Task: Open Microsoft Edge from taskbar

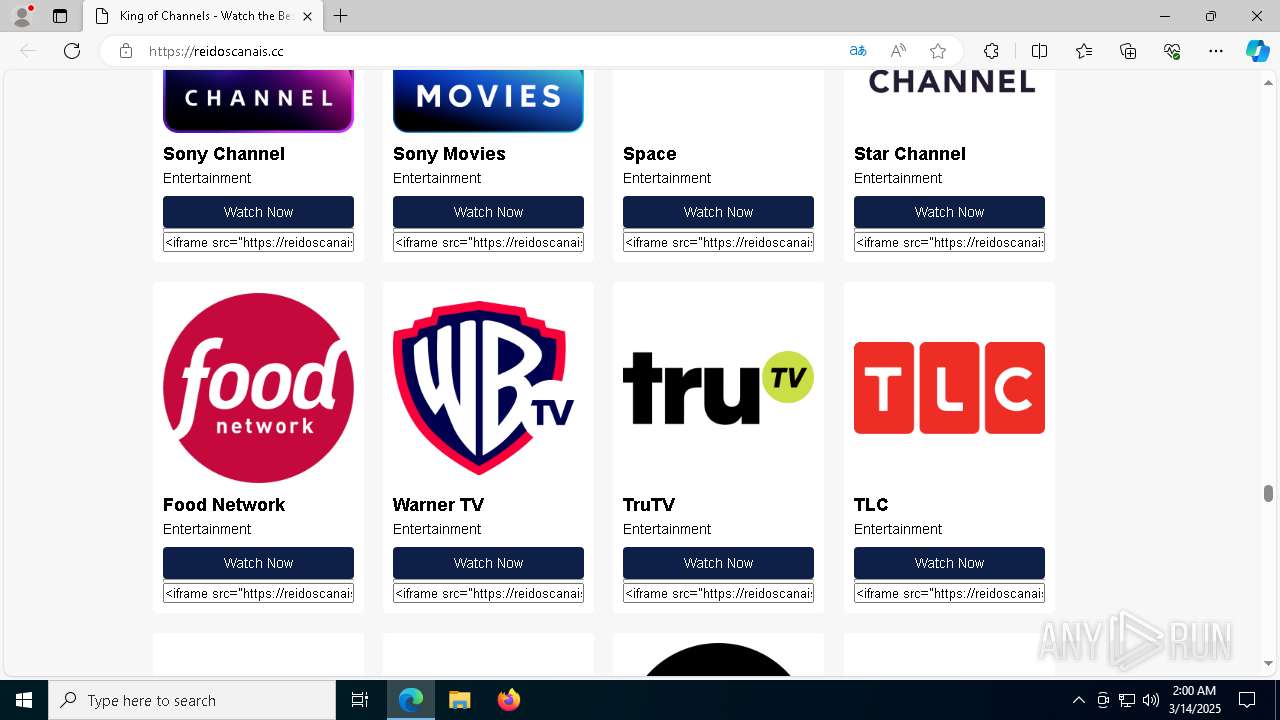Action: click(411, 700)
